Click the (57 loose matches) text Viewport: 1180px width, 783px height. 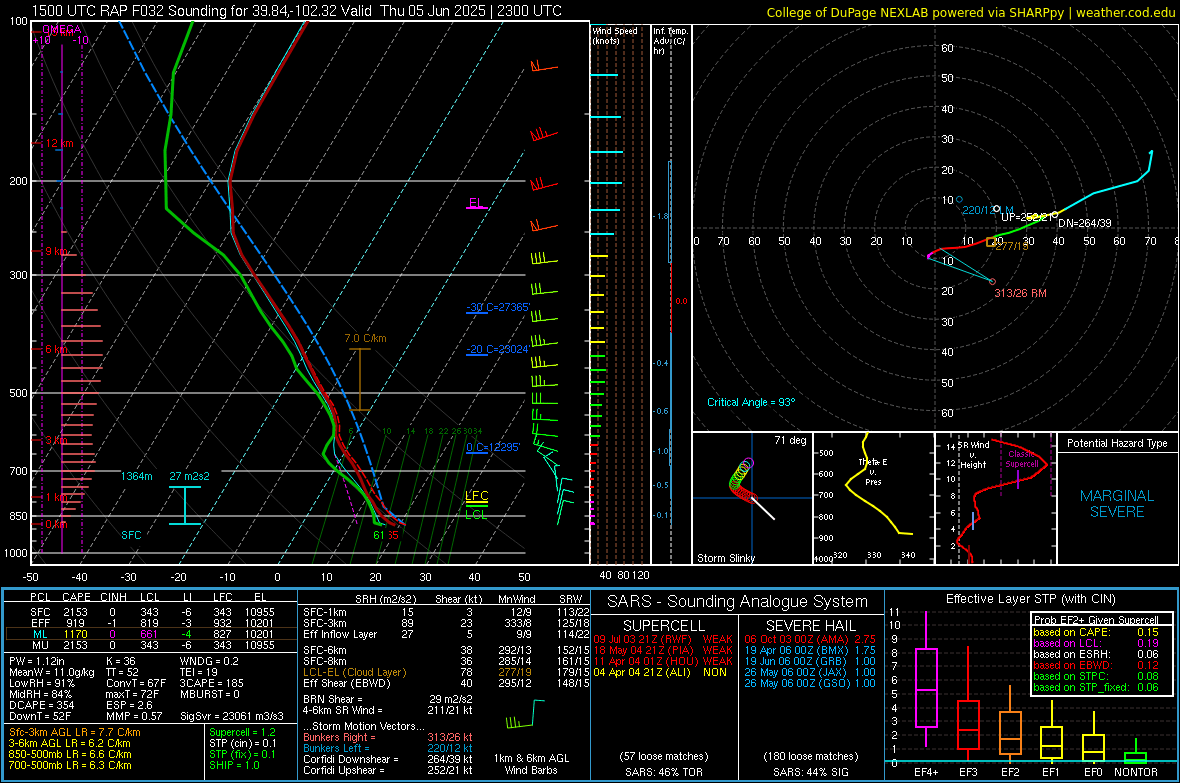pyautogui.click(x=664, y=756)
